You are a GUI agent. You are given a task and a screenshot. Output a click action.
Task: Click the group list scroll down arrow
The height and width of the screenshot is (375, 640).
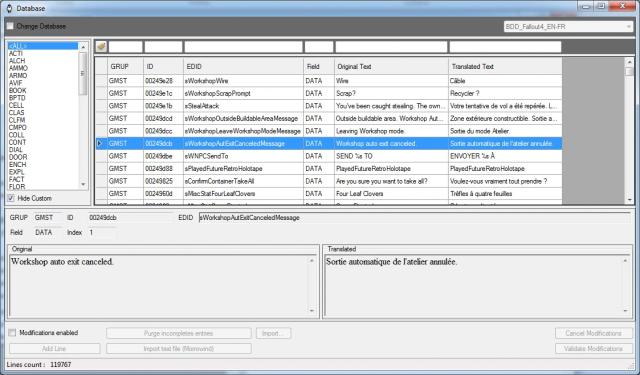pos(83,184)
